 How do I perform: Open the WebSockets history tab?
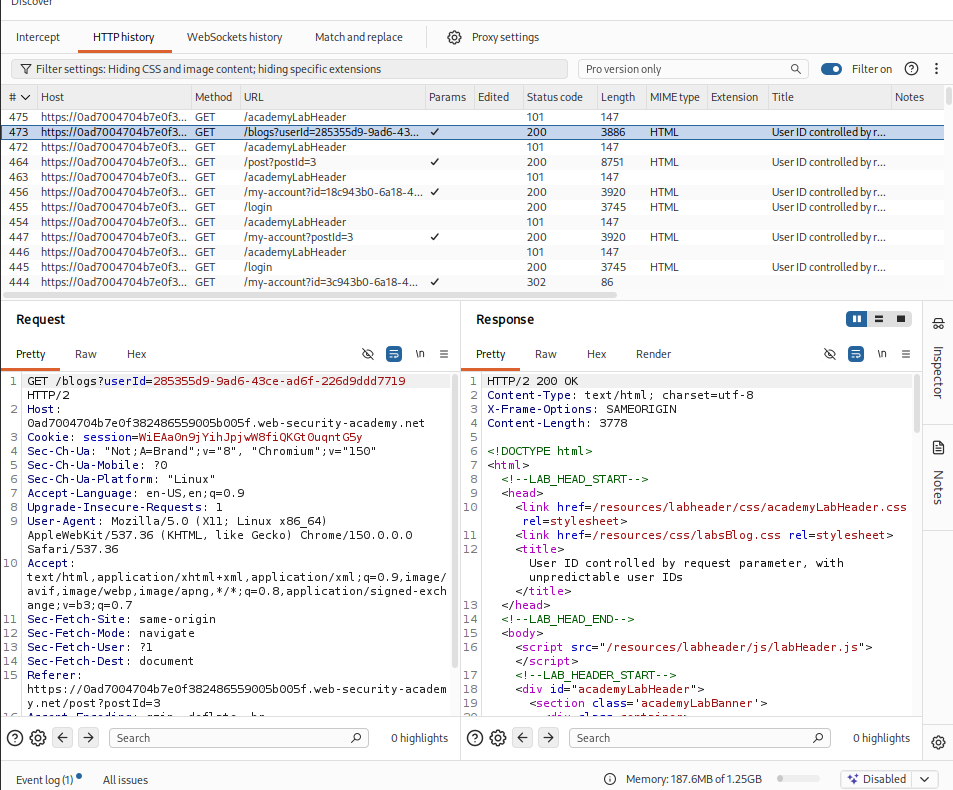click(x=235, y=37)
